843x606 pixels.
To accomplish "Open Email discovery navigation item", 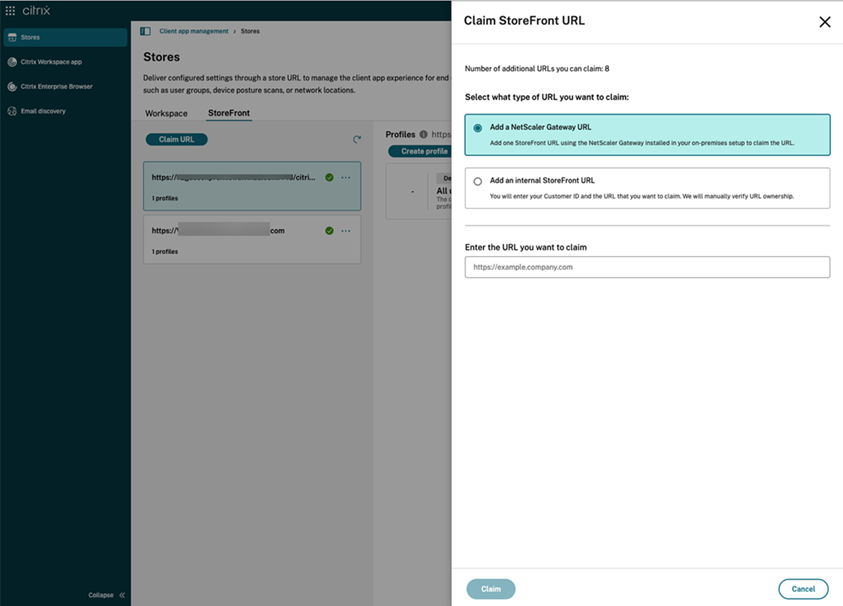I will point(65,111).
